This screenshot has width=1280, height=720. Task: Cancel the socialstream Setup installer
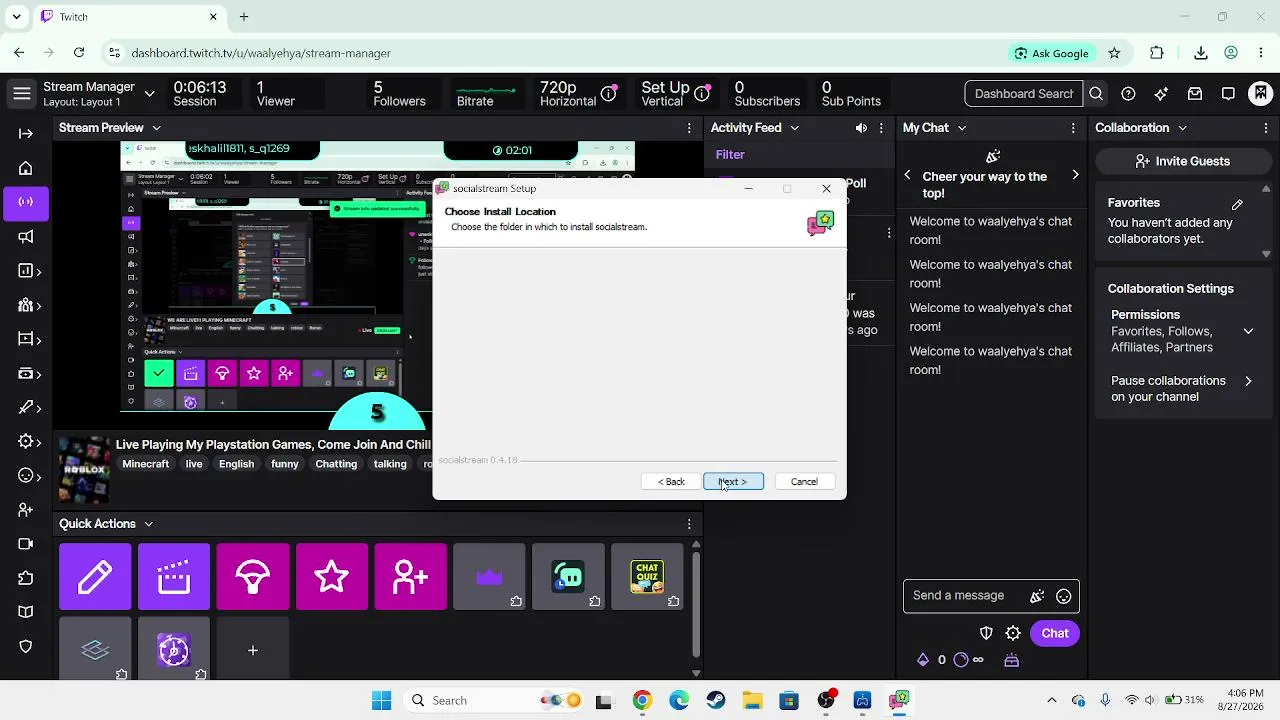[x=804, y=482]
